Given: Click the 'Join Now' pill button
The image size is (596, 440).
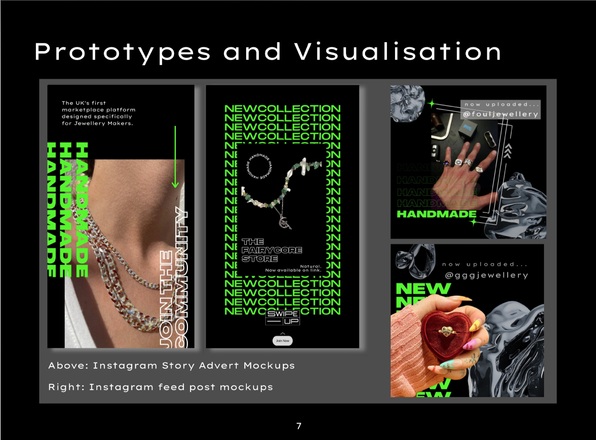Looking at the screenshot, I should click(x=283, y=341).
